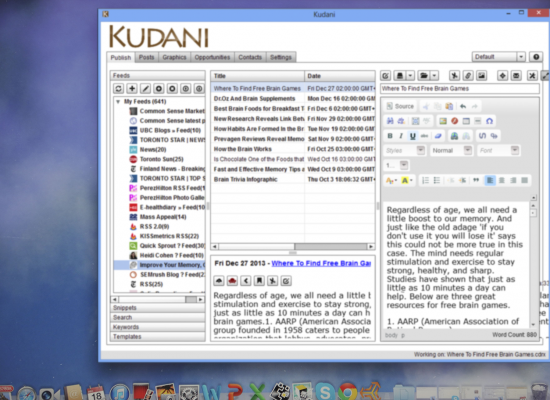Insert a hyperlink with the globe link icon
This screenshot has height=400, width=550.
point(454,136)
